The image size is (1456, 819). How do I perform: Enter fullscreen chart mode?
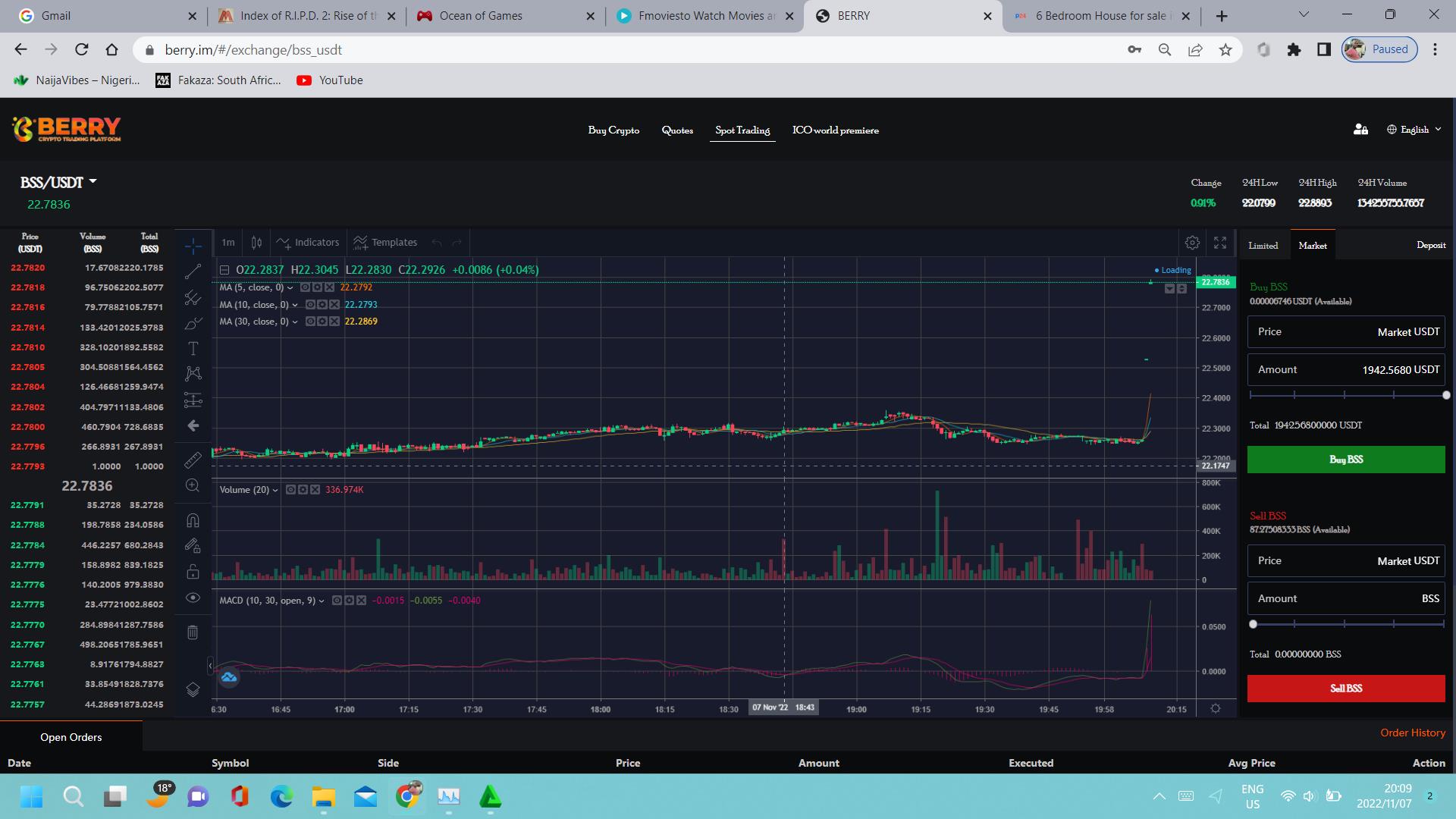1220,243
